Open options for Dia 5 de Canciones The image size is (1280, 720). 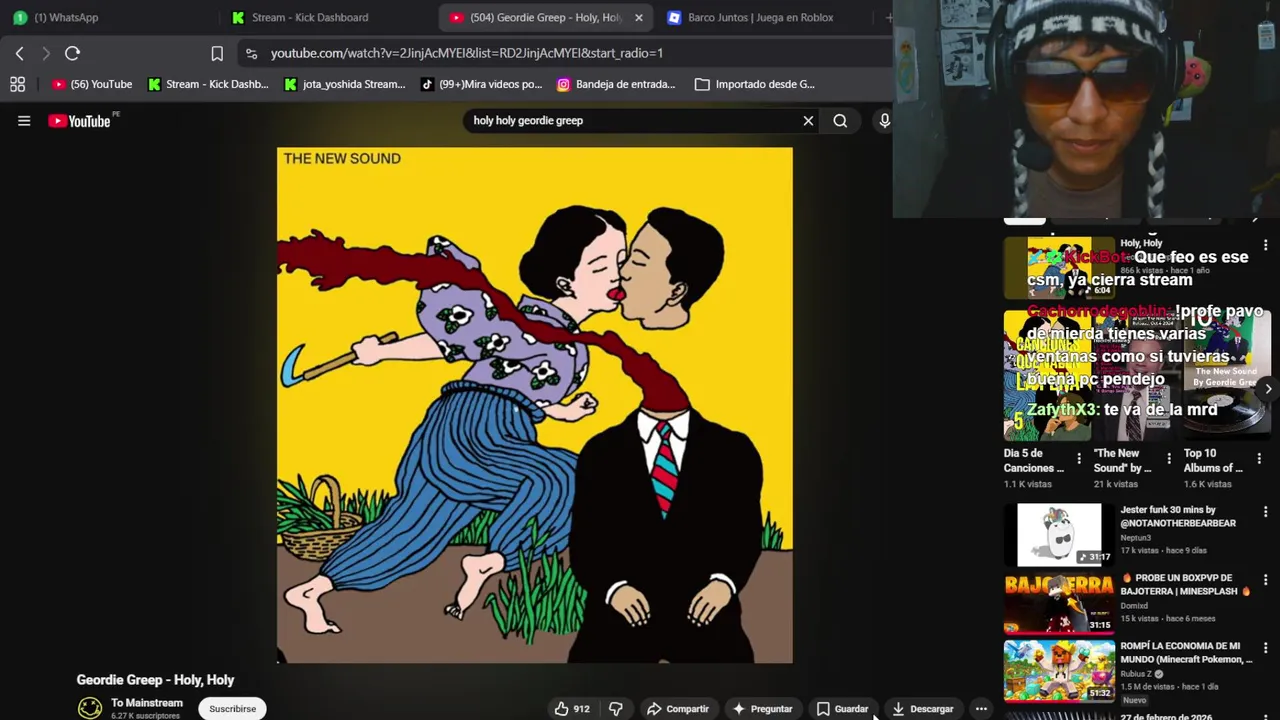tap(1078, 460)
